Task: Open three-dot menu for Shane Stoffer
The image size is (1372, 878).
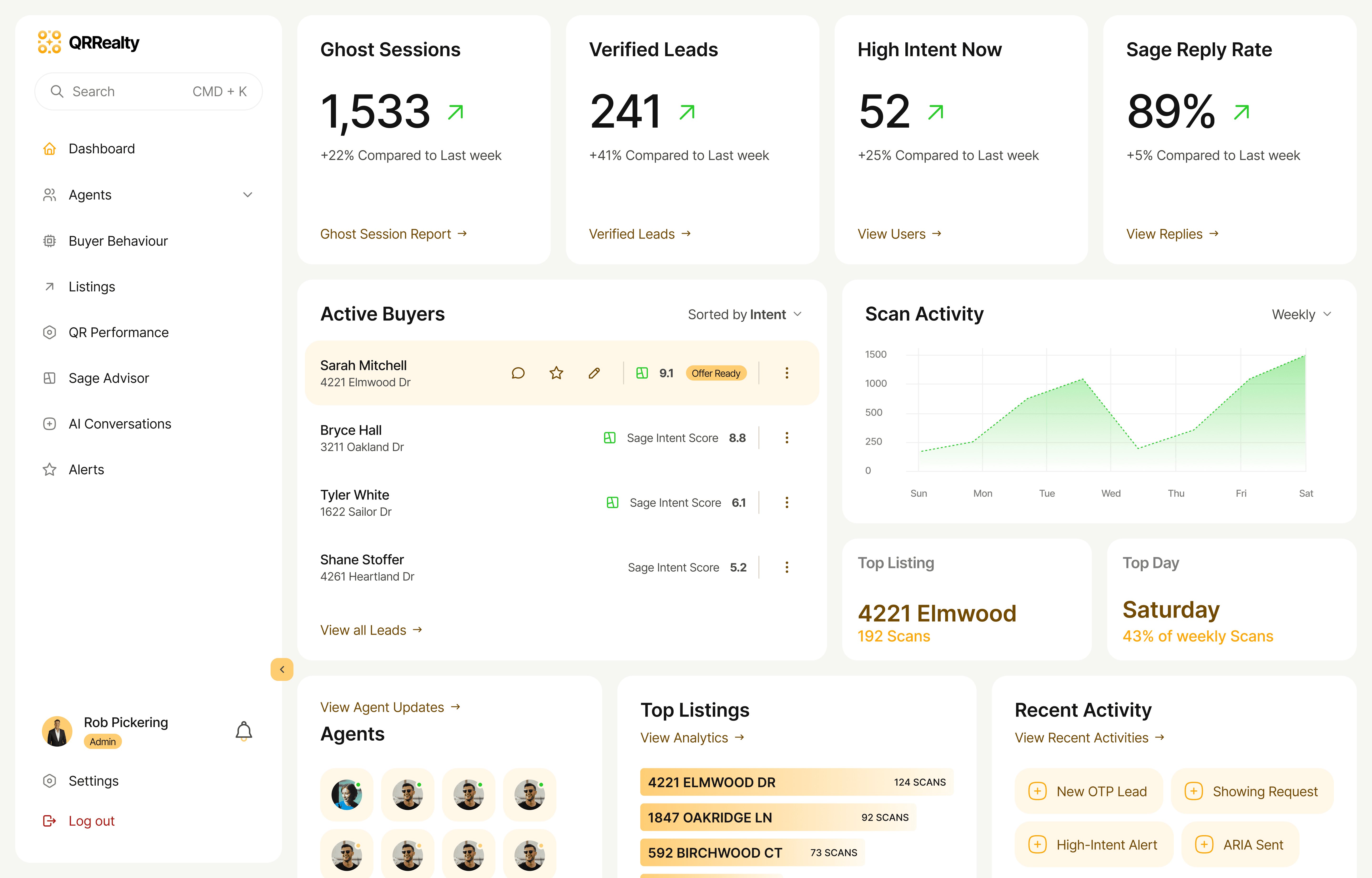Action: tap(787, 567)
